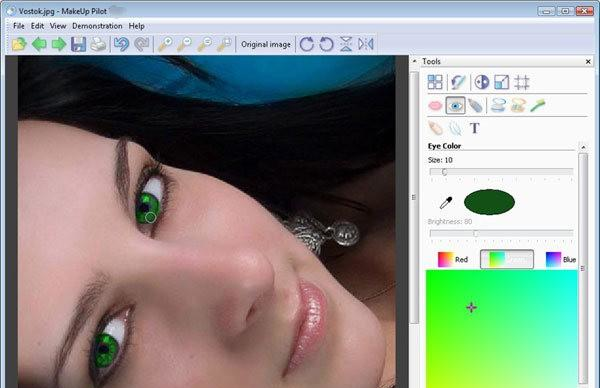Switch to the Red color palette

pos(453,259)
